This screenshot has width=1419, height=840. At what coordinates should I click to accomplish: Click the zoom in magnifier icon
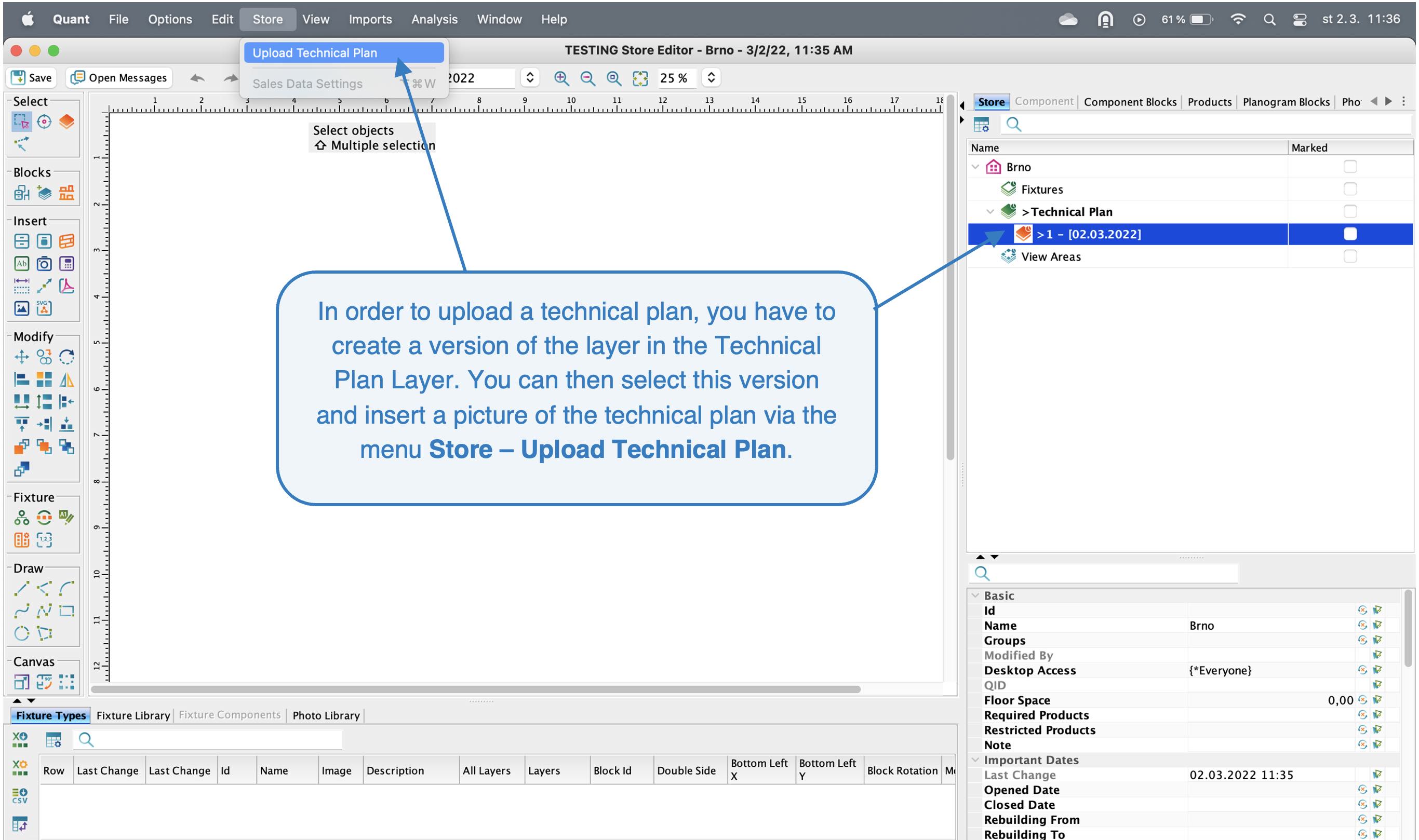pos(561,78)
